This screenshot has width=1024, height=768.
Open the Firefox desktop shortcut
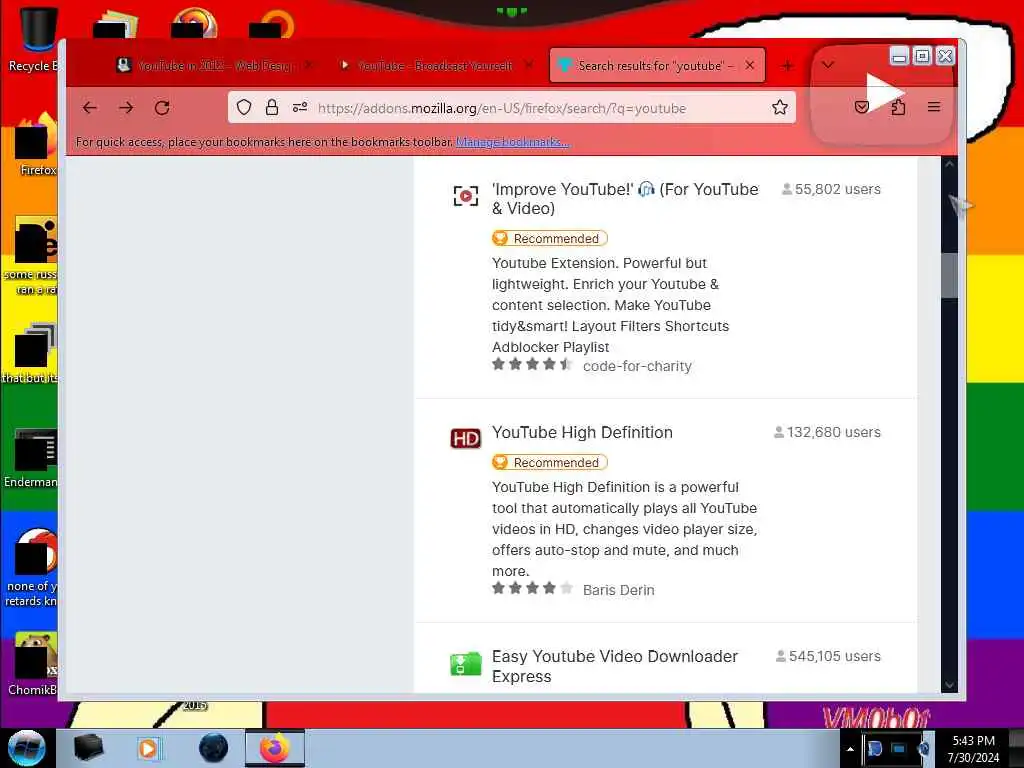[34, 146]
